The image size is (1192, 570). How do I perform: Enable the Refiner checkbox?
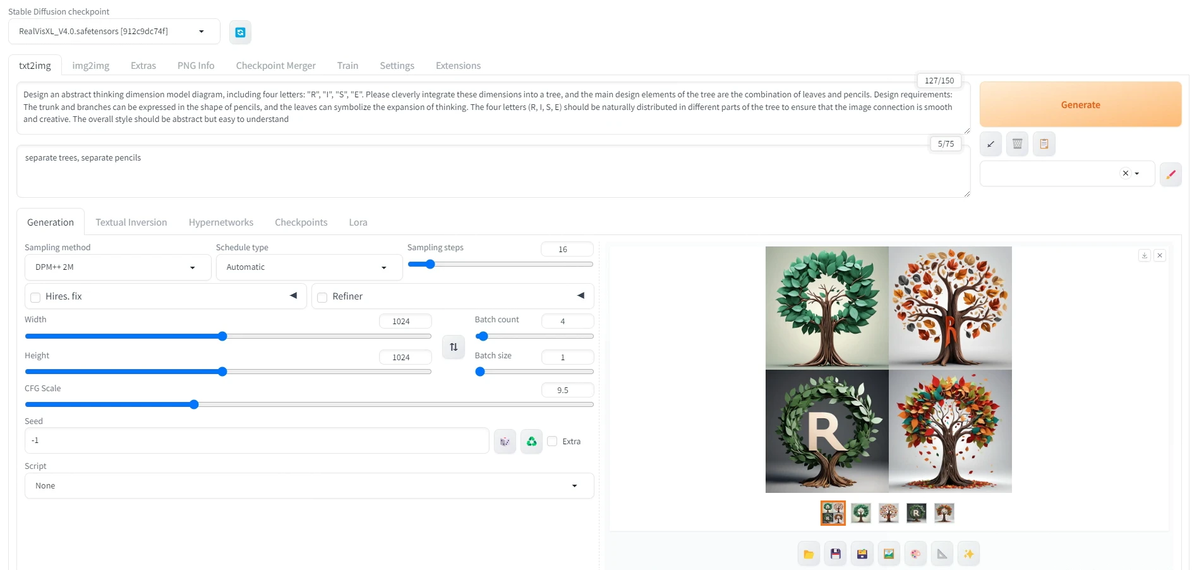click(x=322, y=296)
